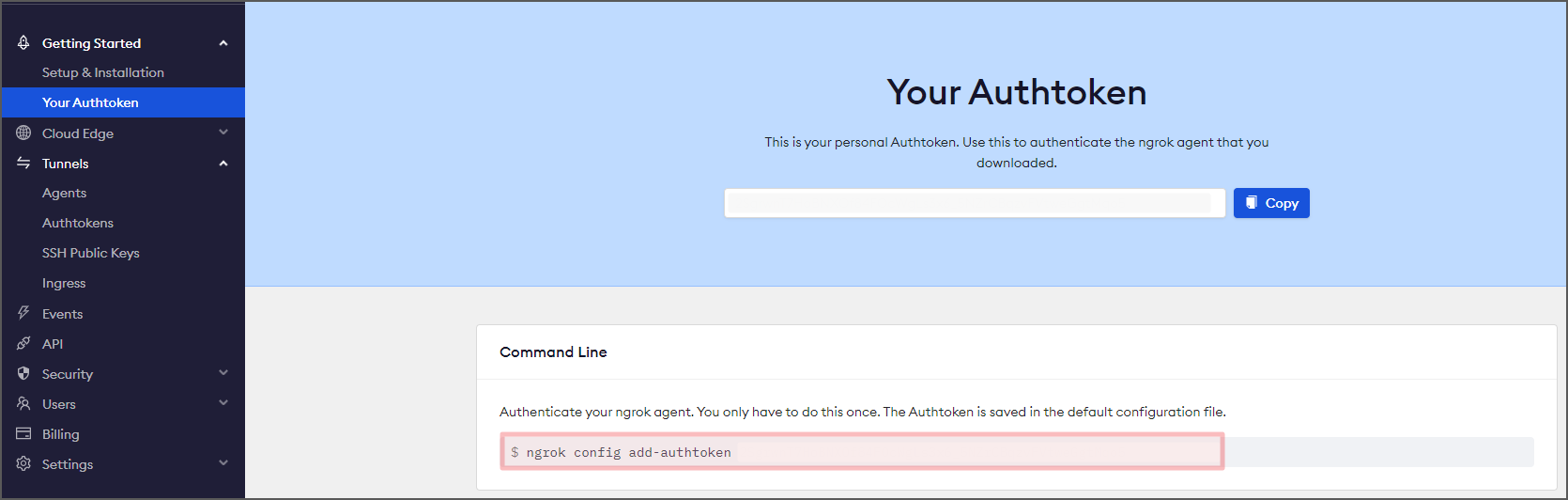1568x500 pixels.
Task: Click the Settings gear icon
Action: (23, 463)
